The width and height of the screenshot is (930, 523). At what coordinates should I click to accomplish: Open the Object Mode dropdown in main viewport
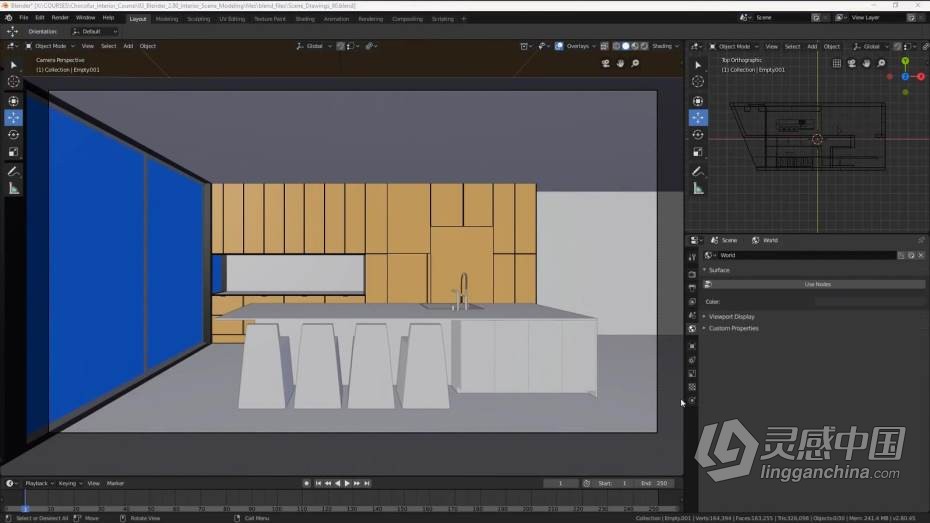(50, 46)
